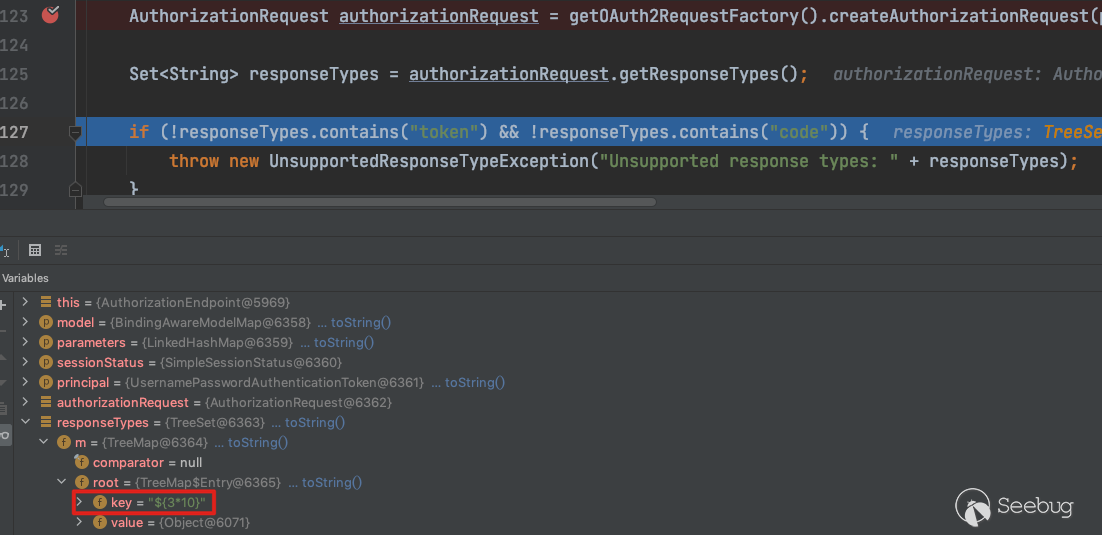1102x535 pixels.
Task: Click the New Watch plus icon
Action: (x=3, y=304)
